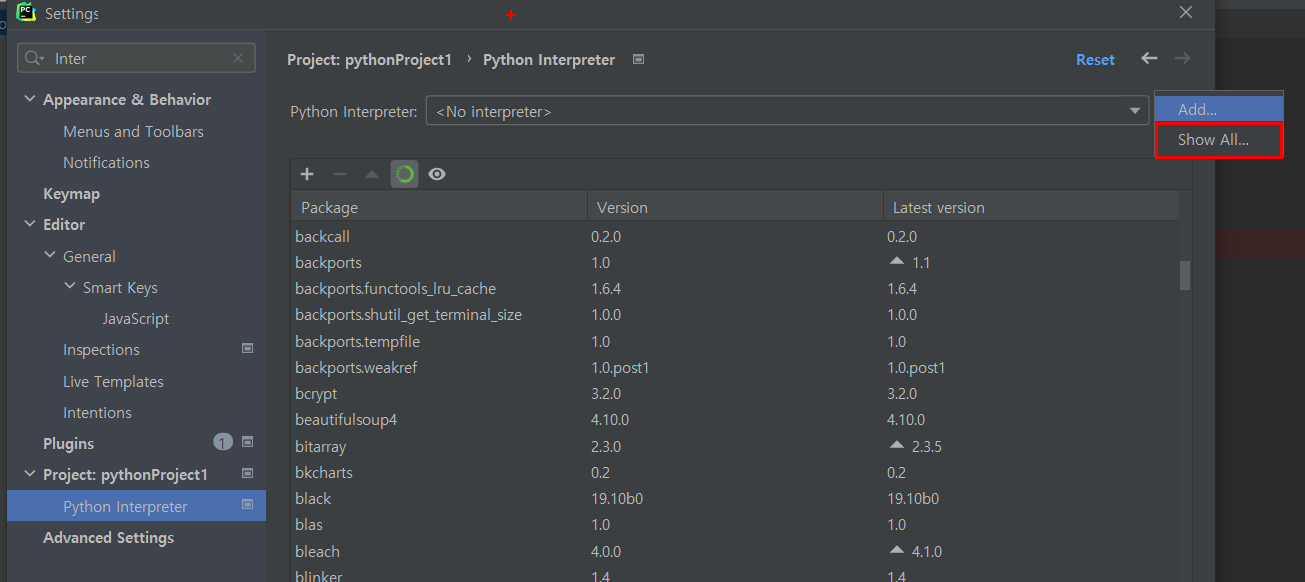
Task: Click Project: pythonProject1 in the breadcrumb
Action: (369, 60)
